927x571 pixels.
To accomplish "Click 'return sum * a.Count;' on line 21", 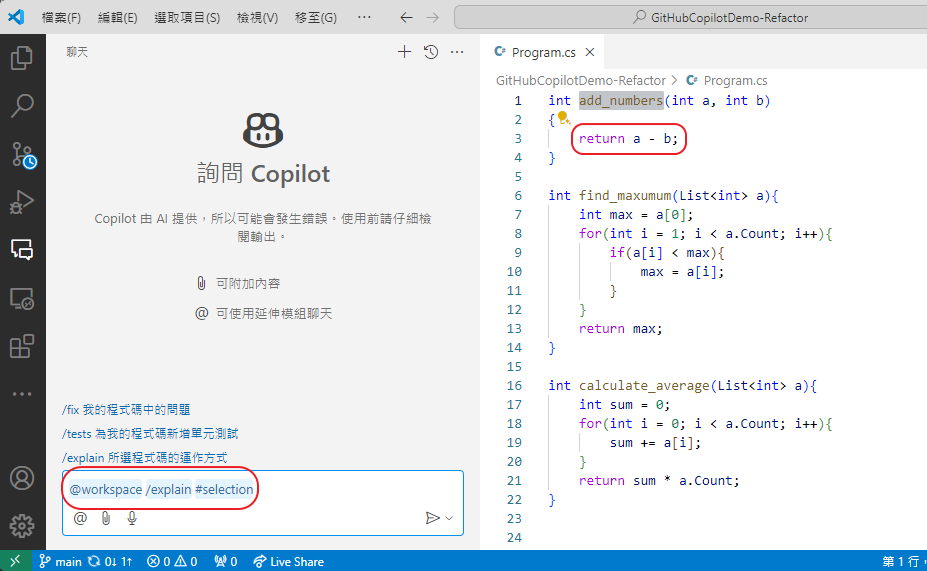I will click(659, 481).
